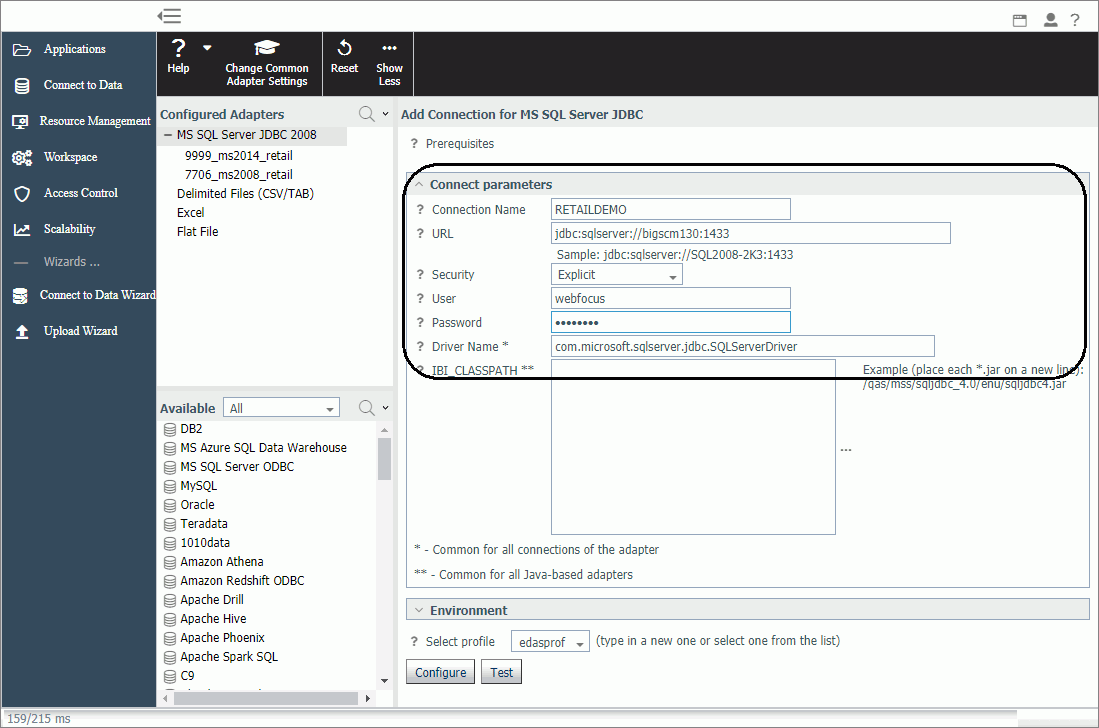
Task: Open Available search options arrow
Action: point(385,407)
